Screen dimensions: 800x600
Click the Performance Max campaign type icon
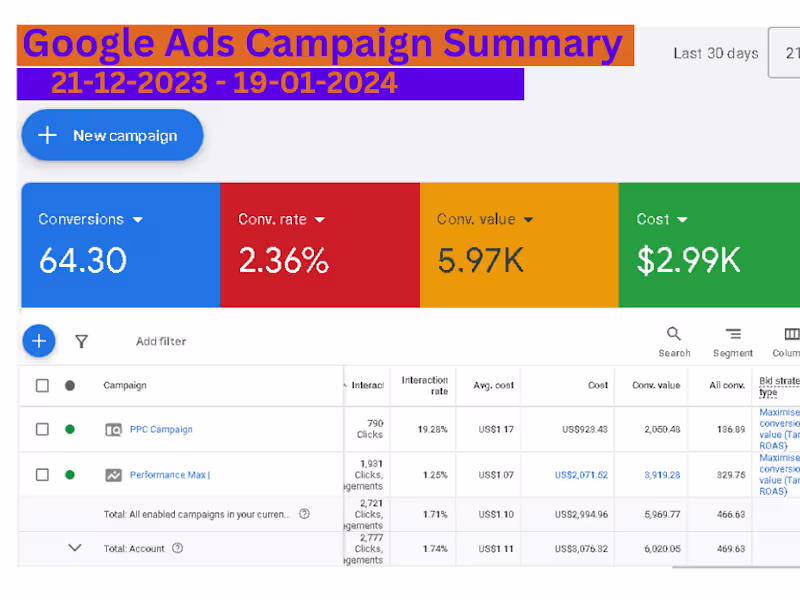(113, 475)
